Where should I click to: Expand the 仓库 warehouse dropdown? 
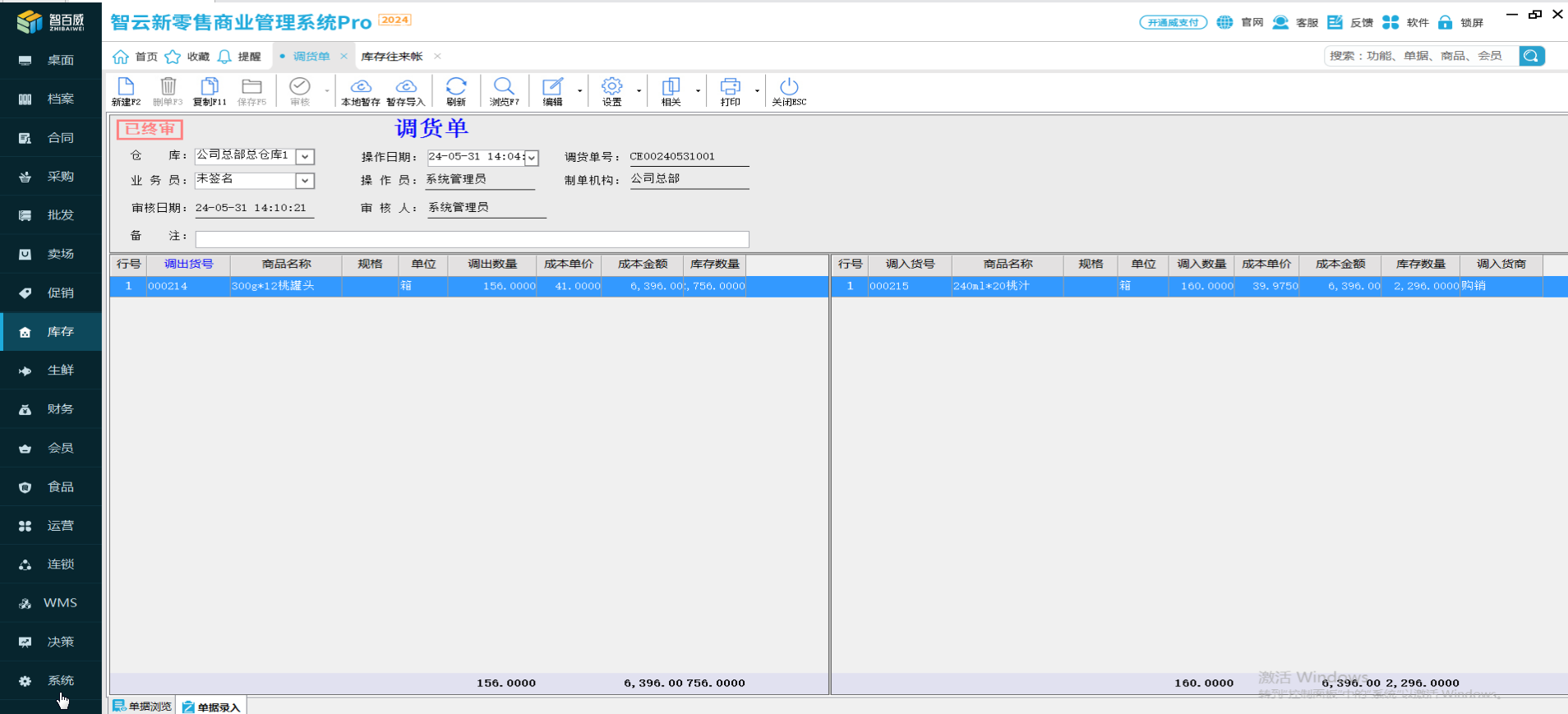point(305,157)
